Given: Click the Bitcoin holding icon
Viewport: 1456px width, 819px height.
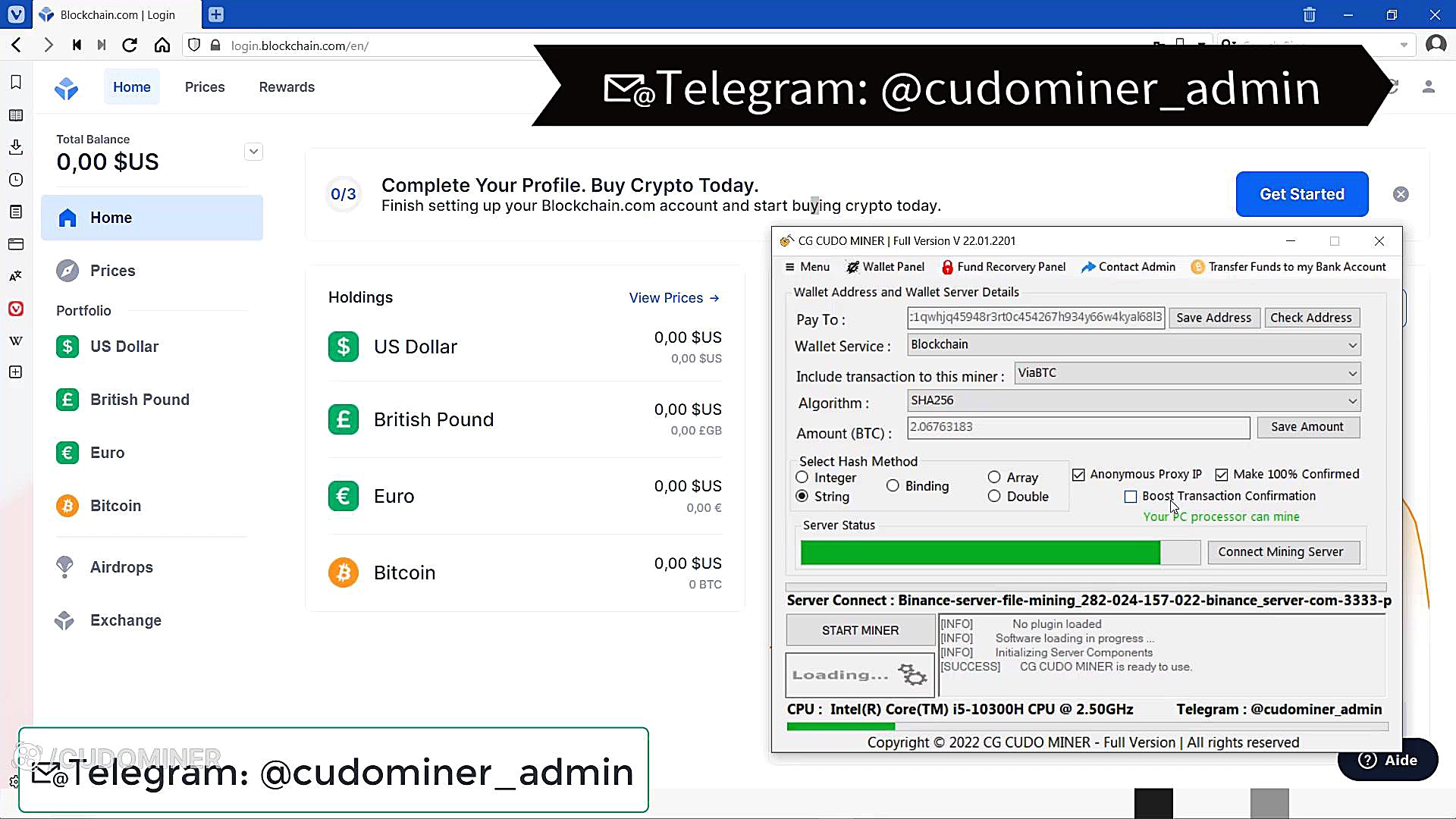Looking at the screenshot, I should [343, 572].
